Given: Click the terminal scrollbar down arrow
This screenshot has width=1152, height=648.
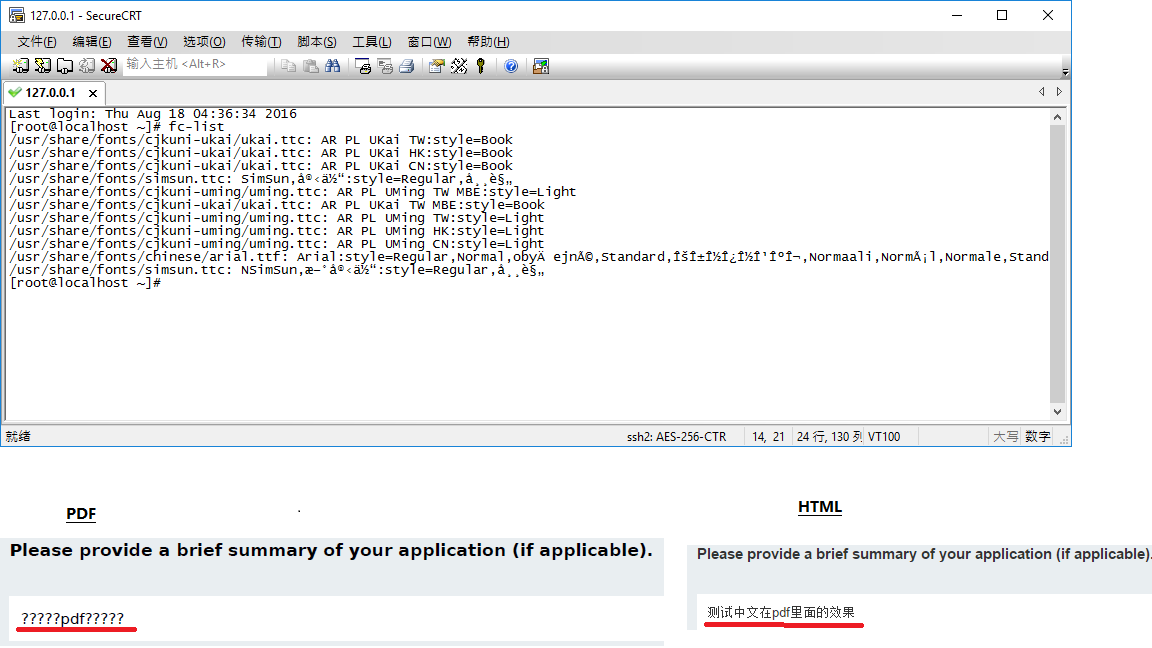Looking at the screenshot, I should tap(1059, 412).
